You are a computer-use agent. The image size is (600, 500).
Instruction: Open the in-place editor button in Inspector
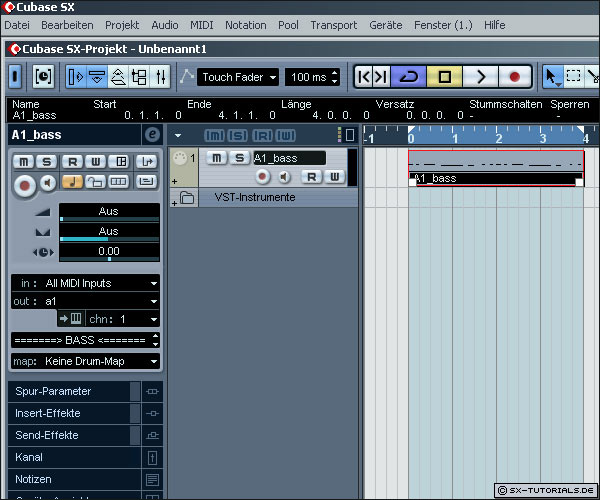pos(121,162)
